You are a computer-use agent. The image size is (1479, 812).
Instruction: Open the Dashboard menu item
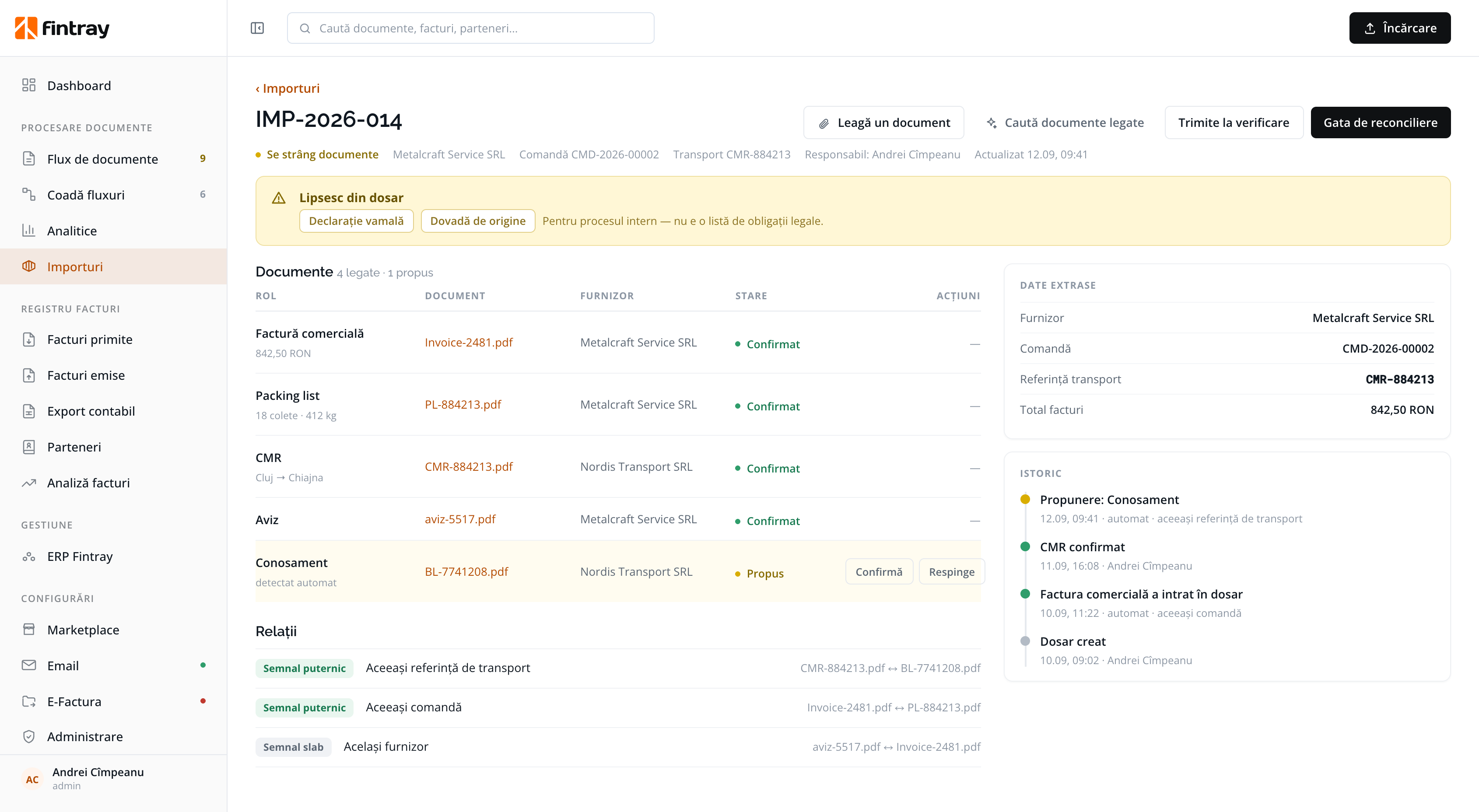point(113,85)
